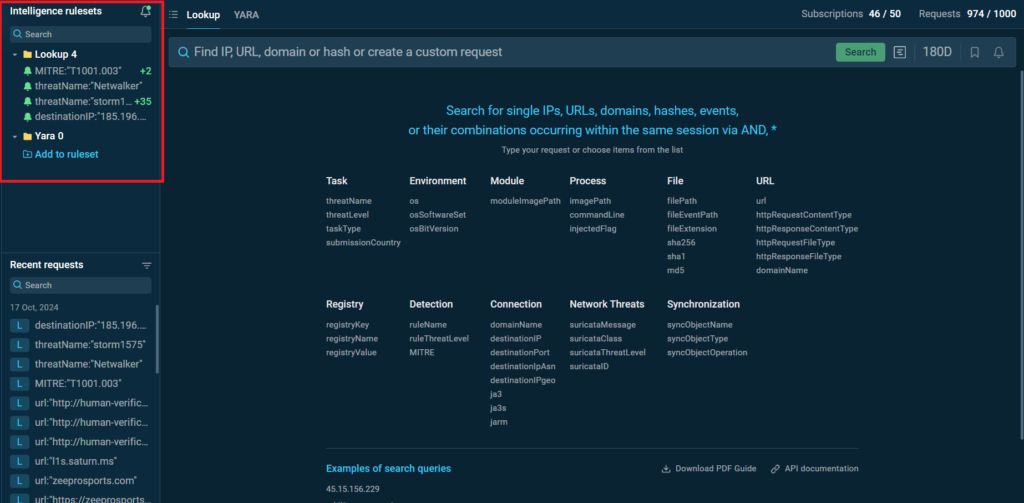Collapse the Yara 0 ruleset folder

coord(15,136)
